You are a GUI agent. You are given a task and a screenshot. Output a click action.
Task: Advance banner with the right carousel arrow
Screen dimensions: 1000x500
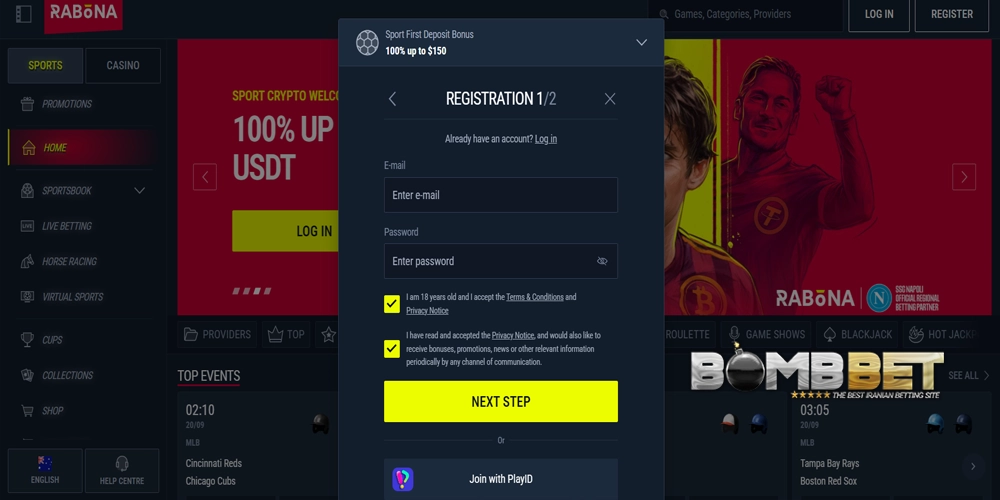click(x=964, y=177)
